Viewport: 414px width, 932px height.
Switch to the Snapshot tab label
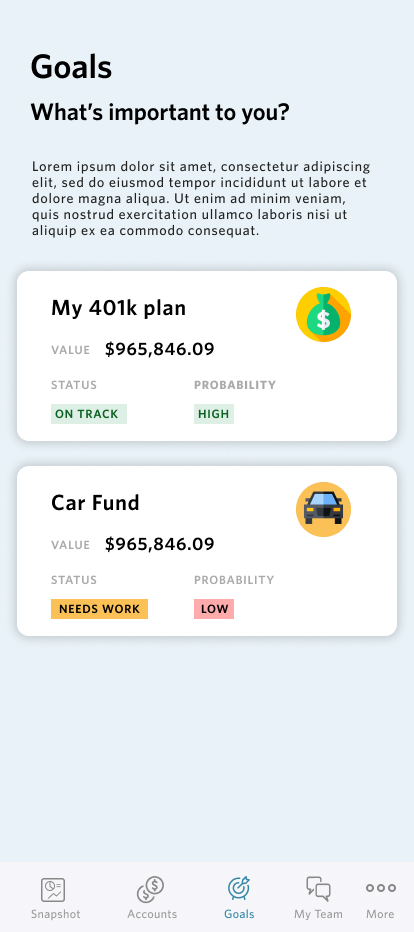pyautogui.click(x=56, y=914)
